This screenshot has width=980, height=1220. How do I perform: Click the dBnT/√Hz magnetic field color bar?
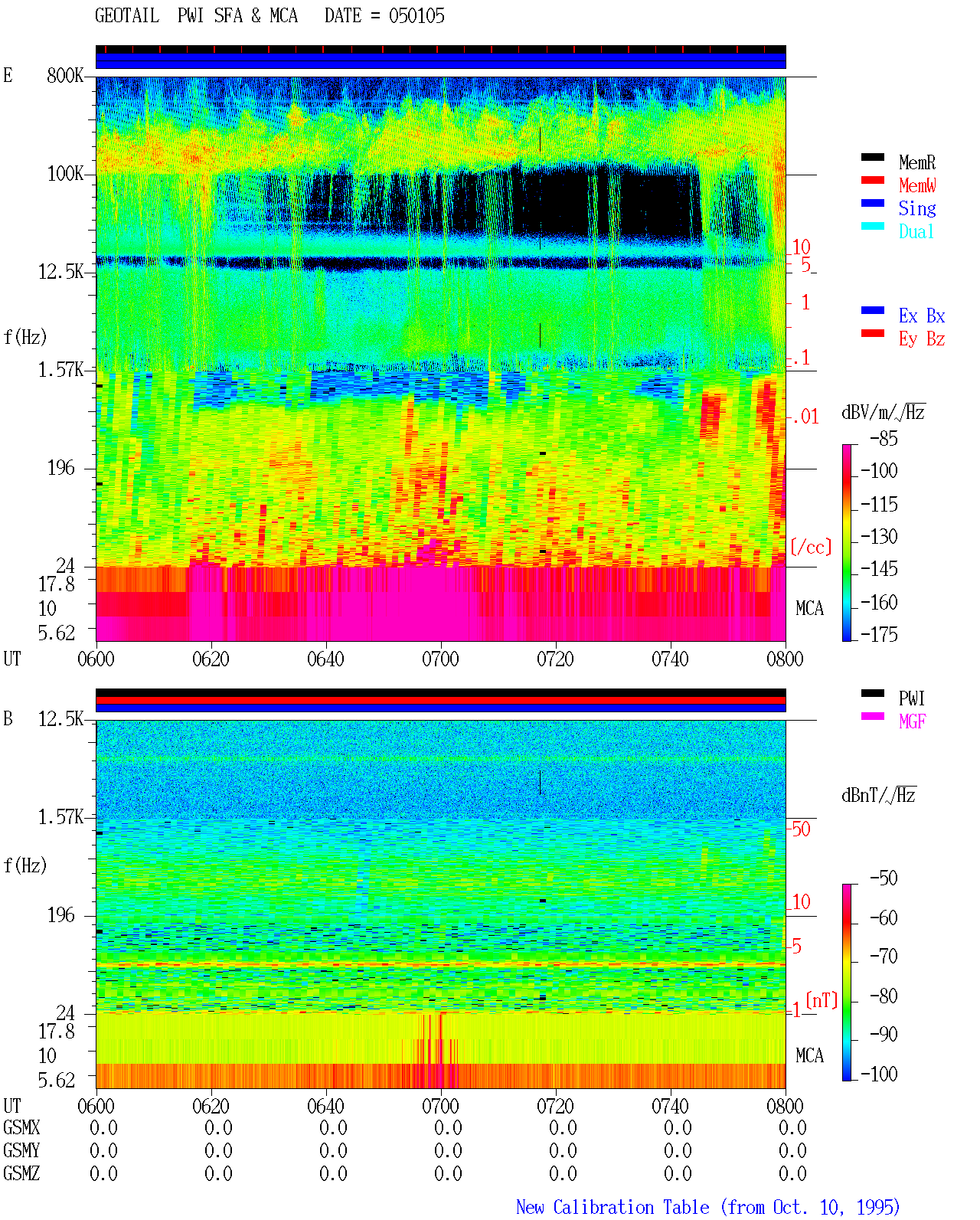point(847,983)
